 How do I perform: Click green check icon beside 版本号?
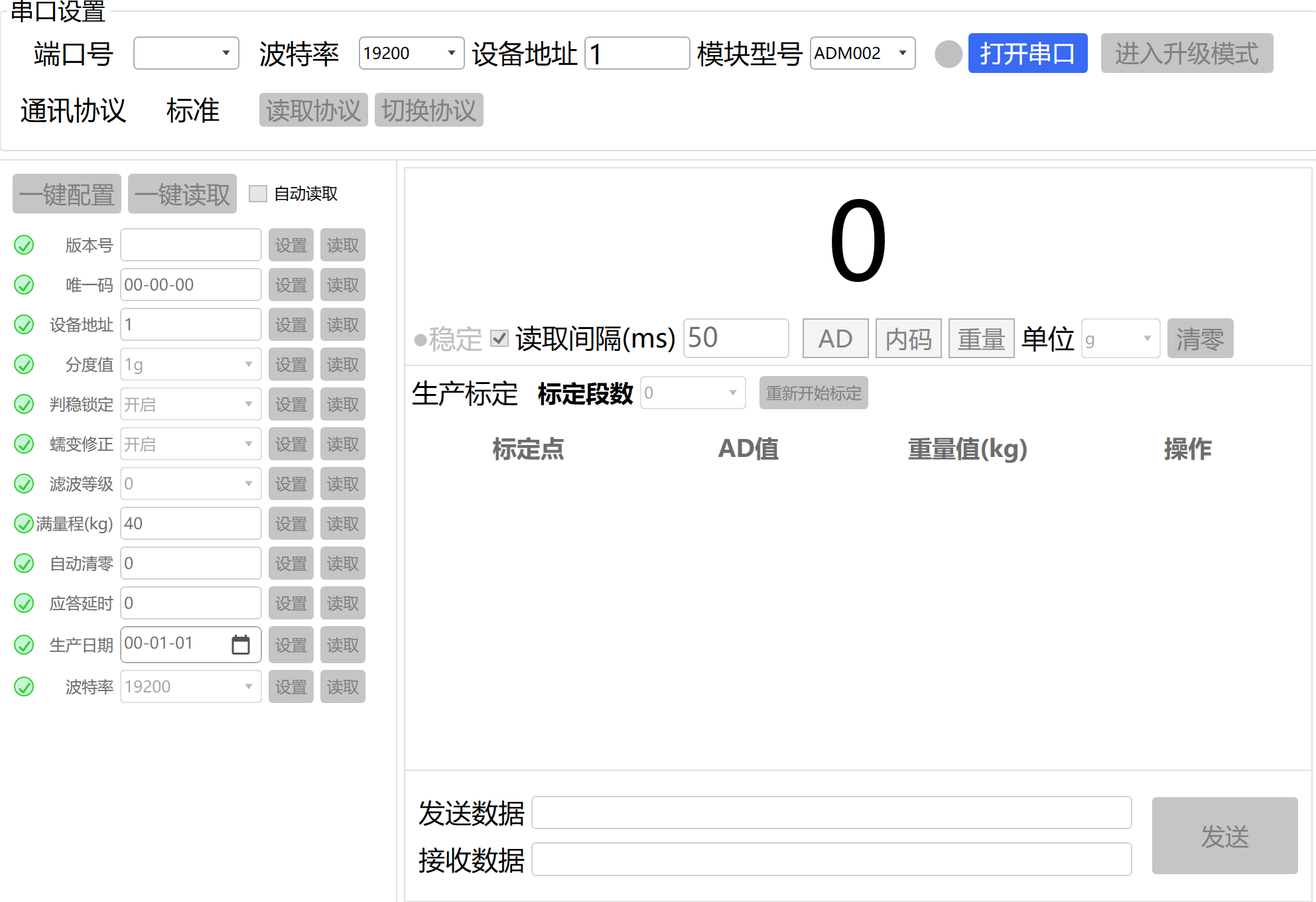pos(24,245)
